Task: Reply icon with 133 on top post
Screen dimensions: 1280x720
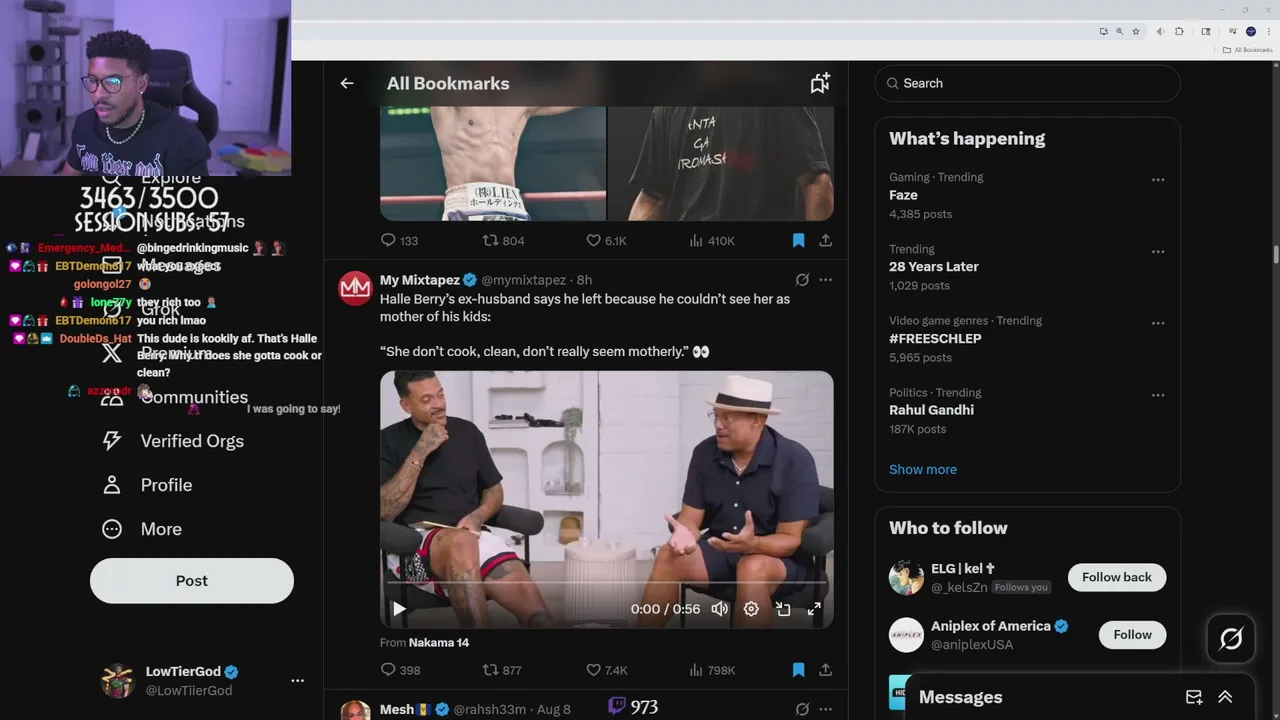Action: [389, 240]
